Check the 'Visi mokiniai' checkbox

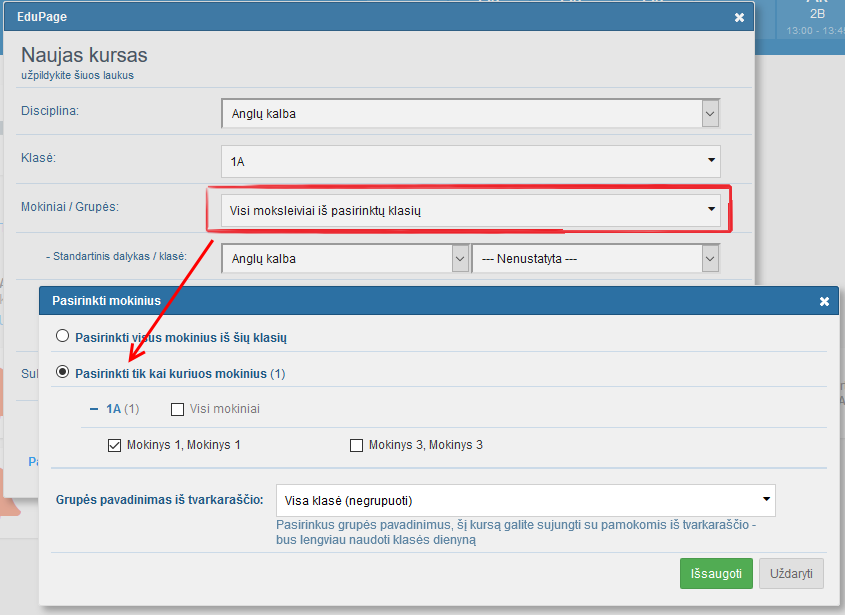click(x=177, y=410)
